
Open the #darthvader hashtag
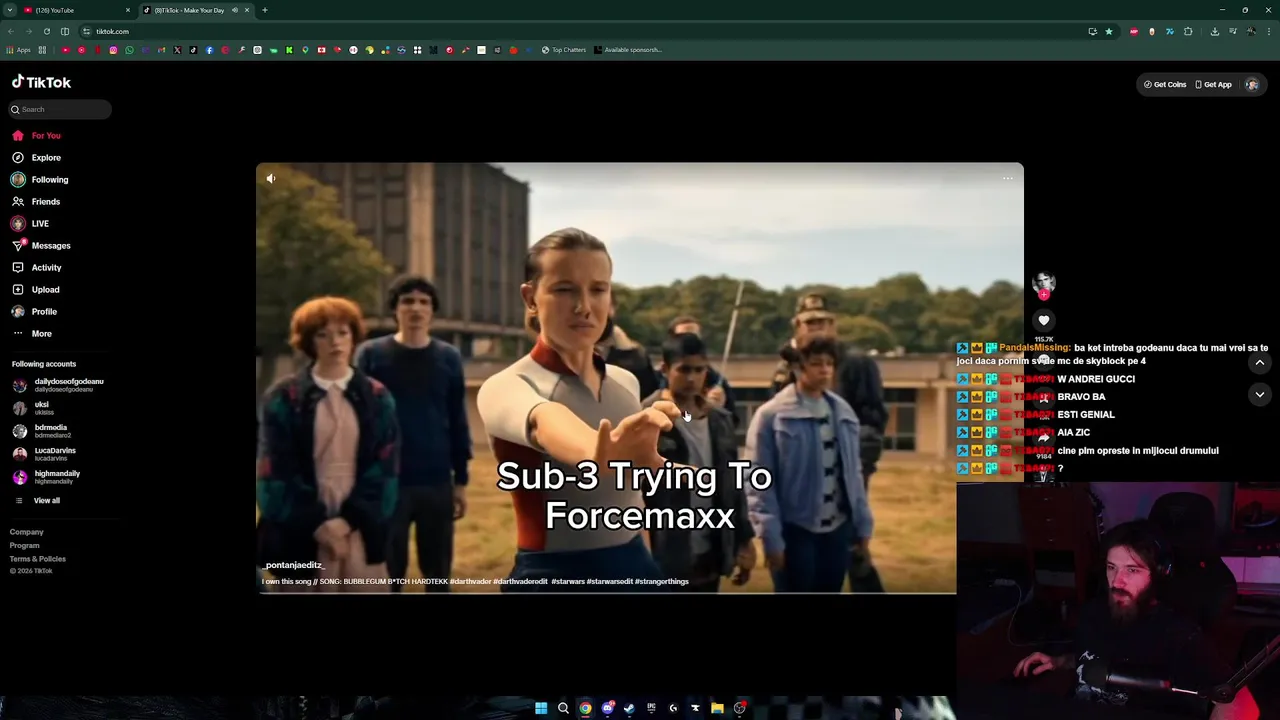(471, 581)
